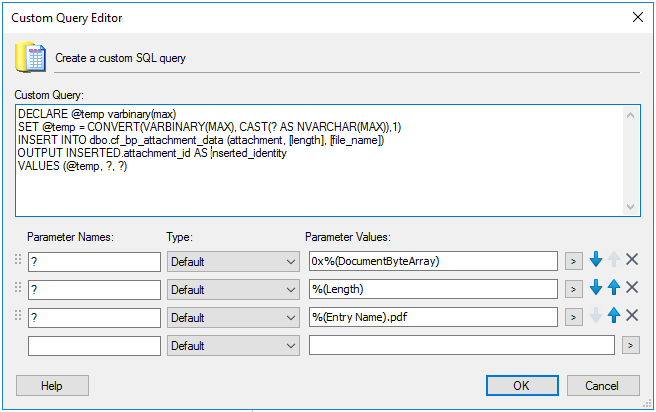656x412 pixels.
Task: Remove the Length parameter row
Action: click(632, 287)
